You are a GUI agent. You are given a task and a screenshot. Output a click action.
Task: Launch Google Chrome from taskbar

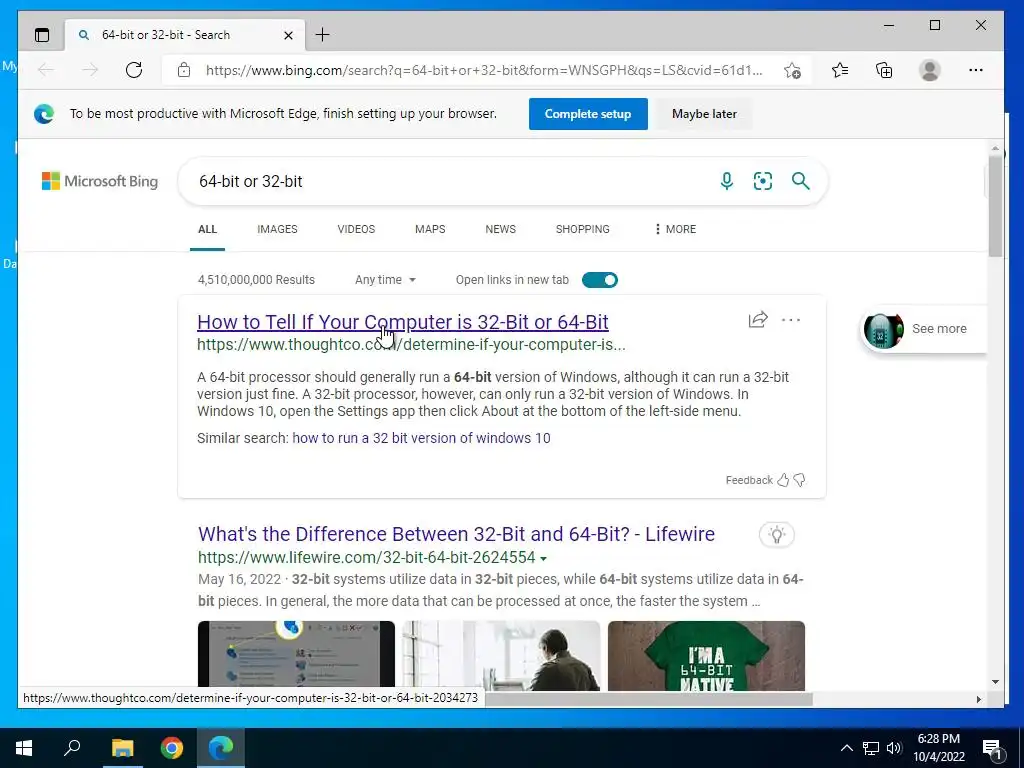point(172,748)
